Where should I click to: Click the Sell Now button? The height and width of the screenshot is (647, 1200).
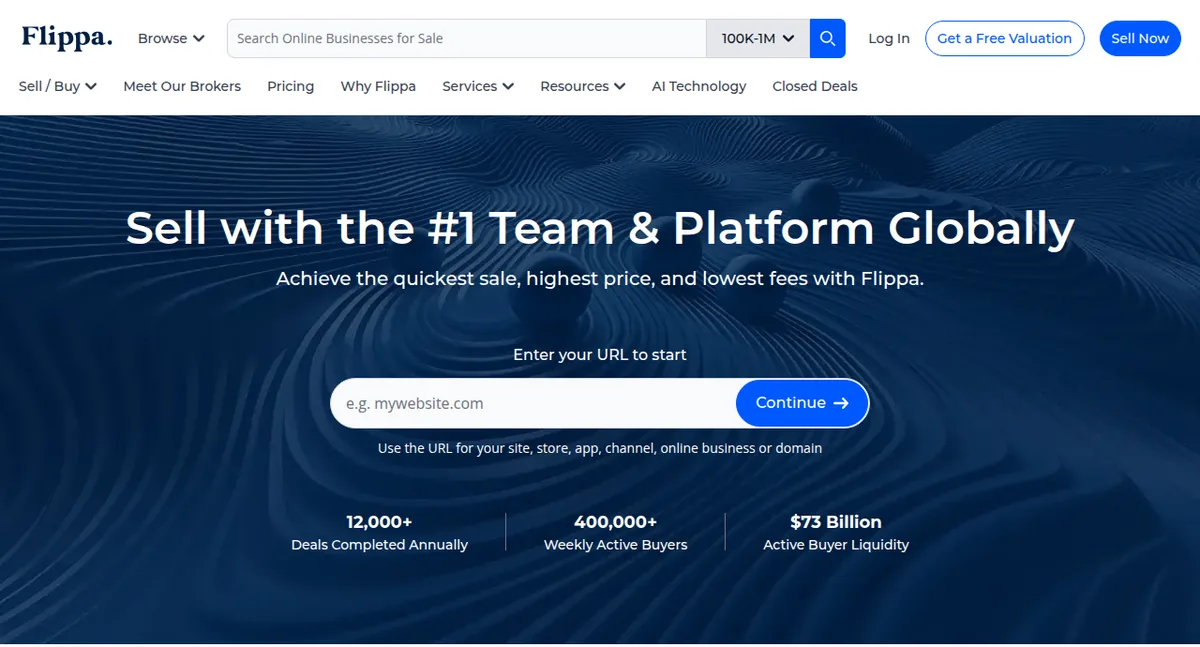pos(1140,38)
